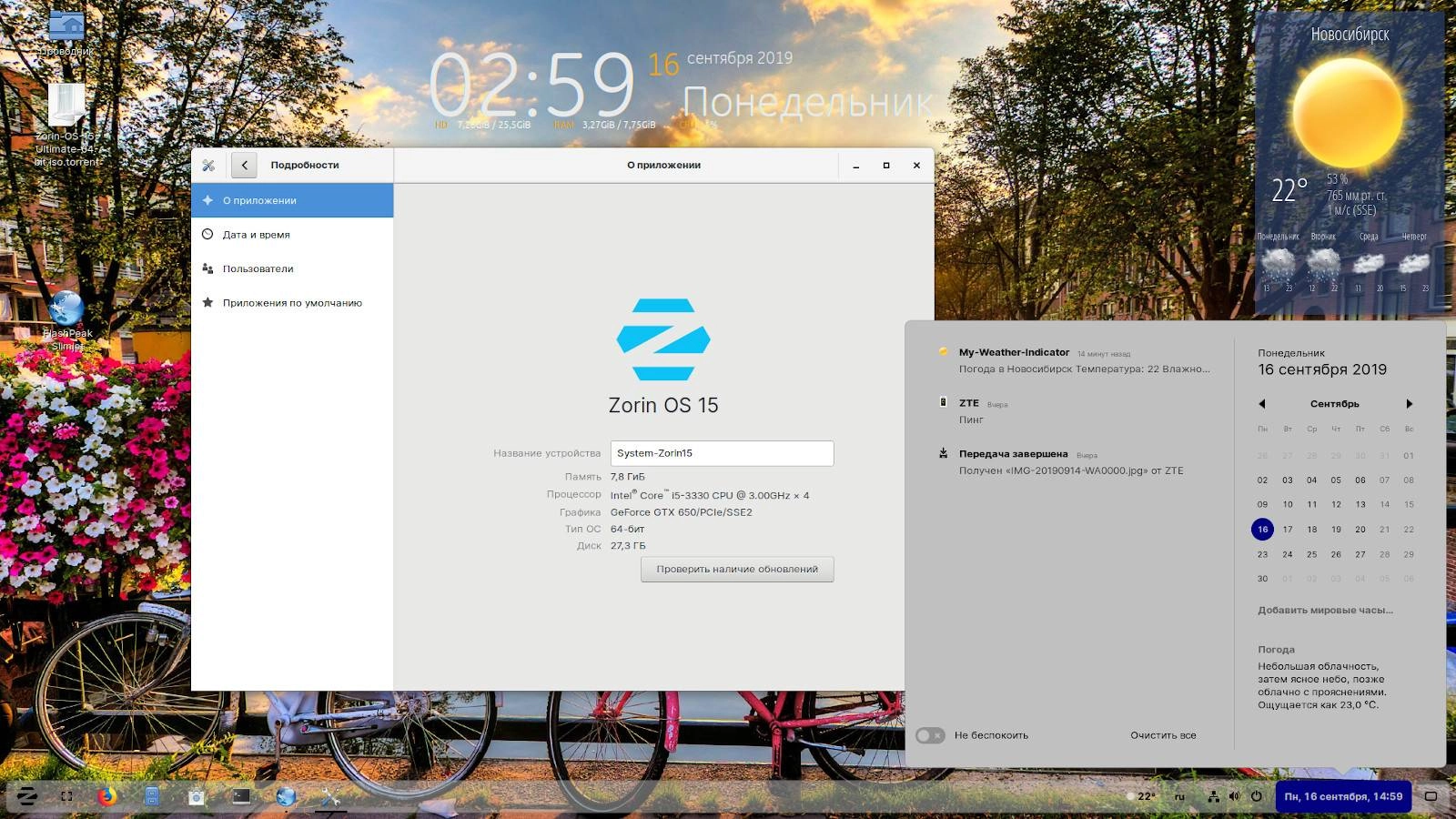The height and width of the screenshot is (819, 1456).
Task: Open Приложения по умолчанию in sidebar
Action: click(292, 303)
